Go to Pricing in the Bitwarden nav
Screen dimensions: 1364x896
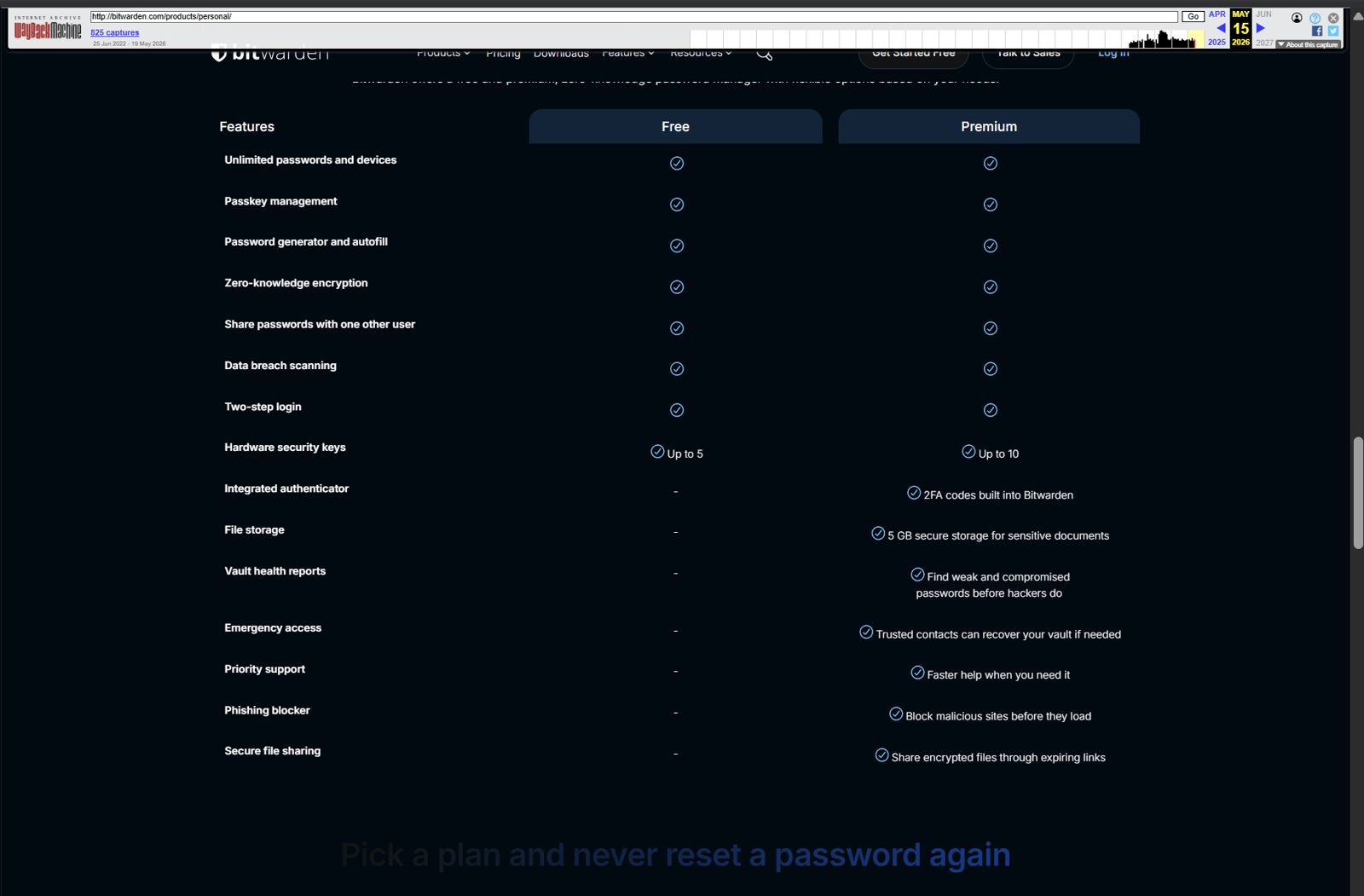point(503,54)
